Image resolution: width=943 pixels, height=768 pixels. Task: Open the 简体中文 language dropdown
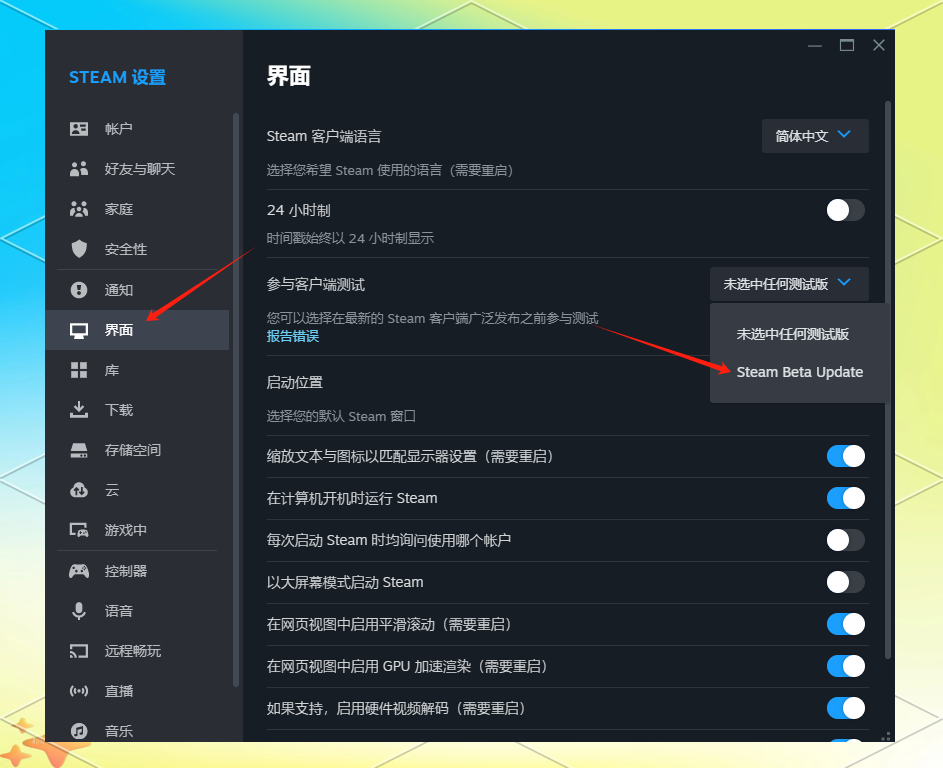(x=815, y=136)
